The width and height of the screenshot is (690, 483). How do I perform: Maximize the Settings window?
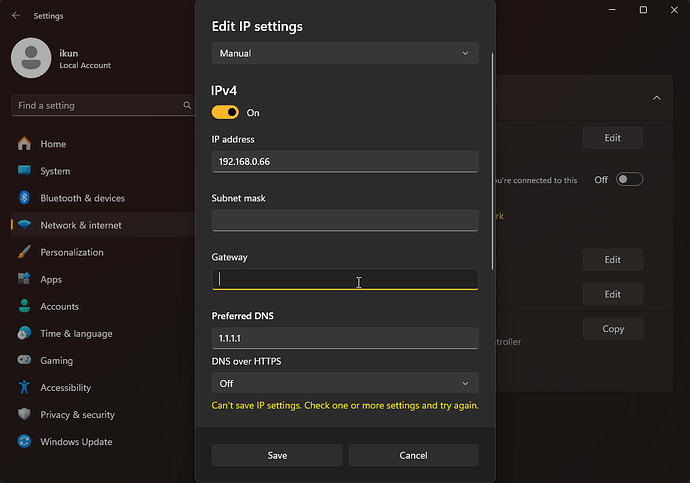643,10
